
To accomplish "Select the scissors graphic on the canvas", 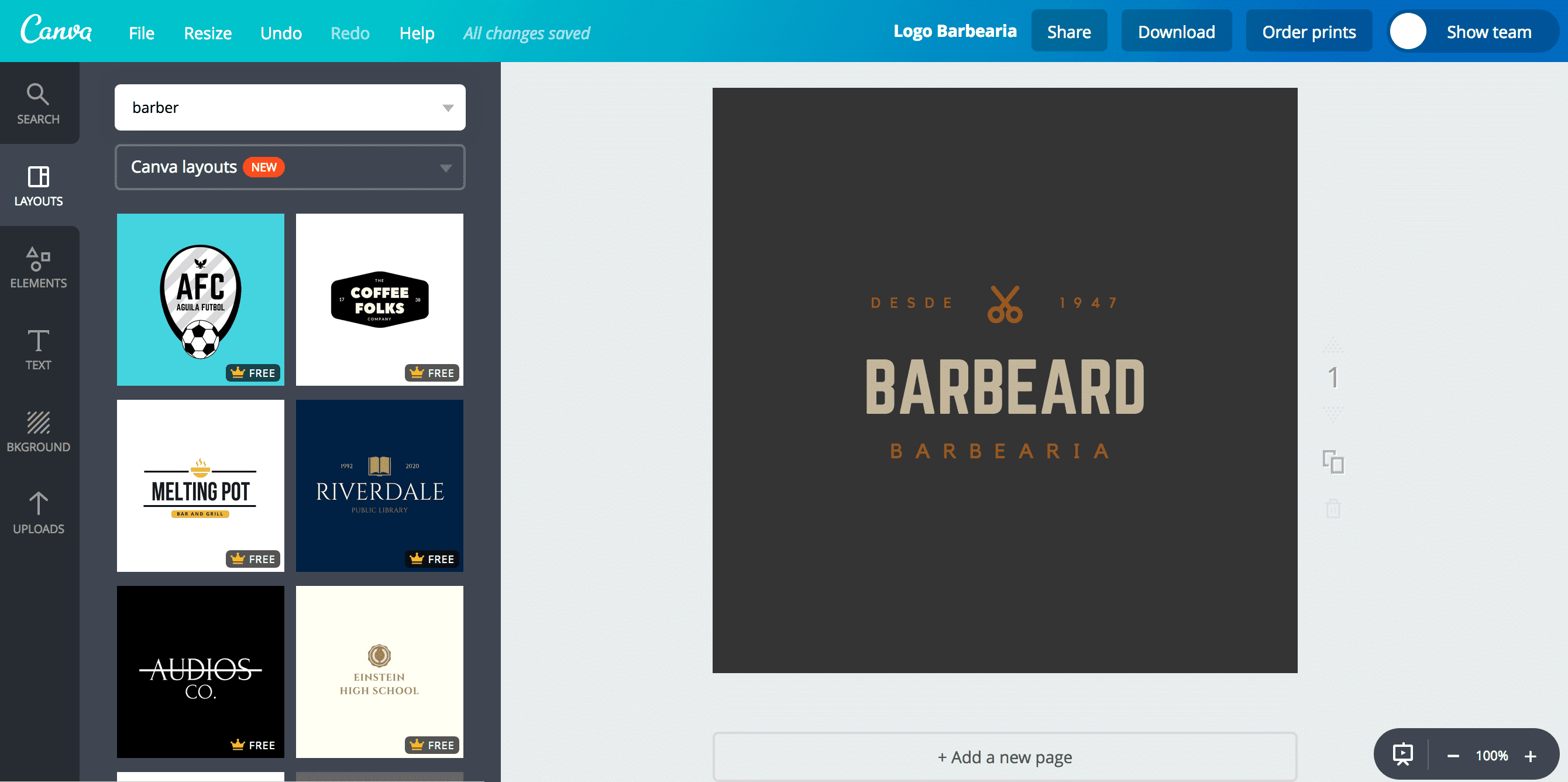I will (1005, 304).
